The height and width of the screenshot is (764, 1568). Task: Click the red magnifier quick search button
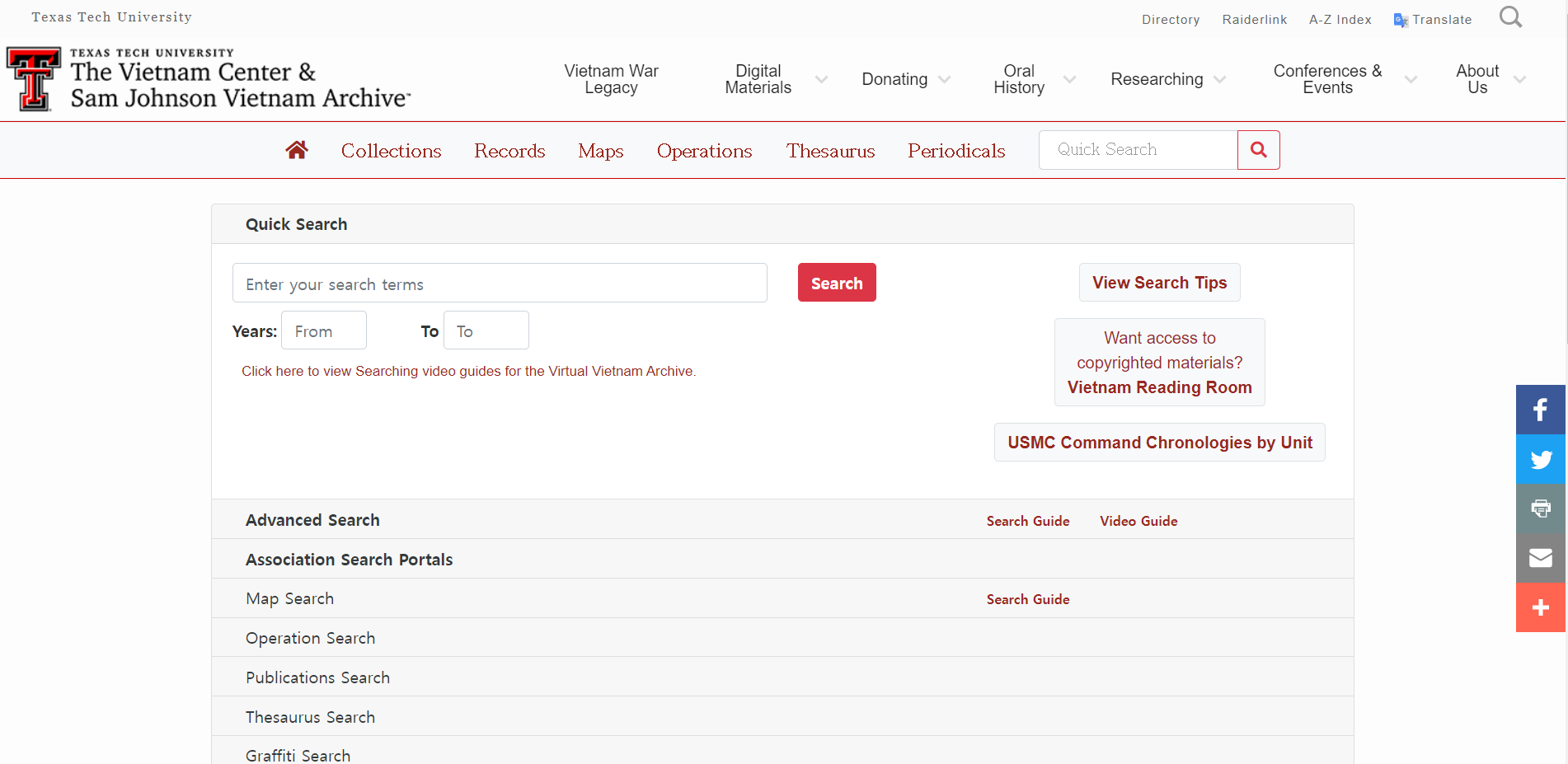(x=1258, y=150)
